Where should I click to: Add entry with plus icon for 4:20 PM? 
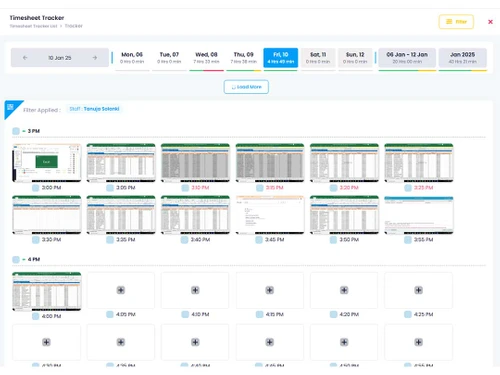click(x=344, y=290)
